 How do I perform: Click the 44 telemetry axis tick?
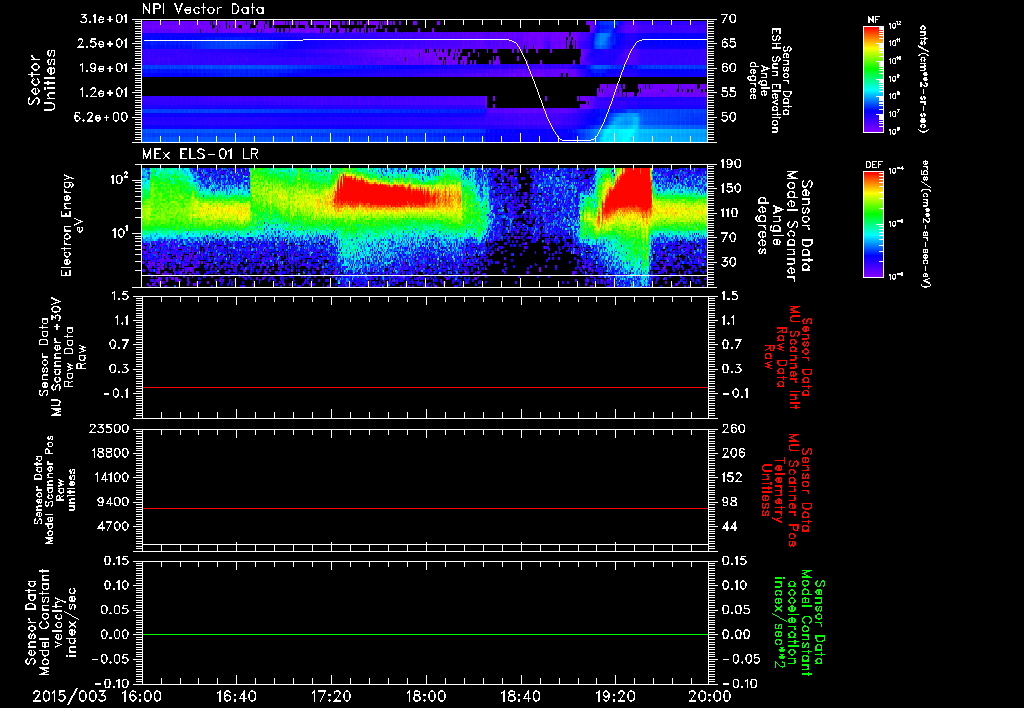(729, 526)
